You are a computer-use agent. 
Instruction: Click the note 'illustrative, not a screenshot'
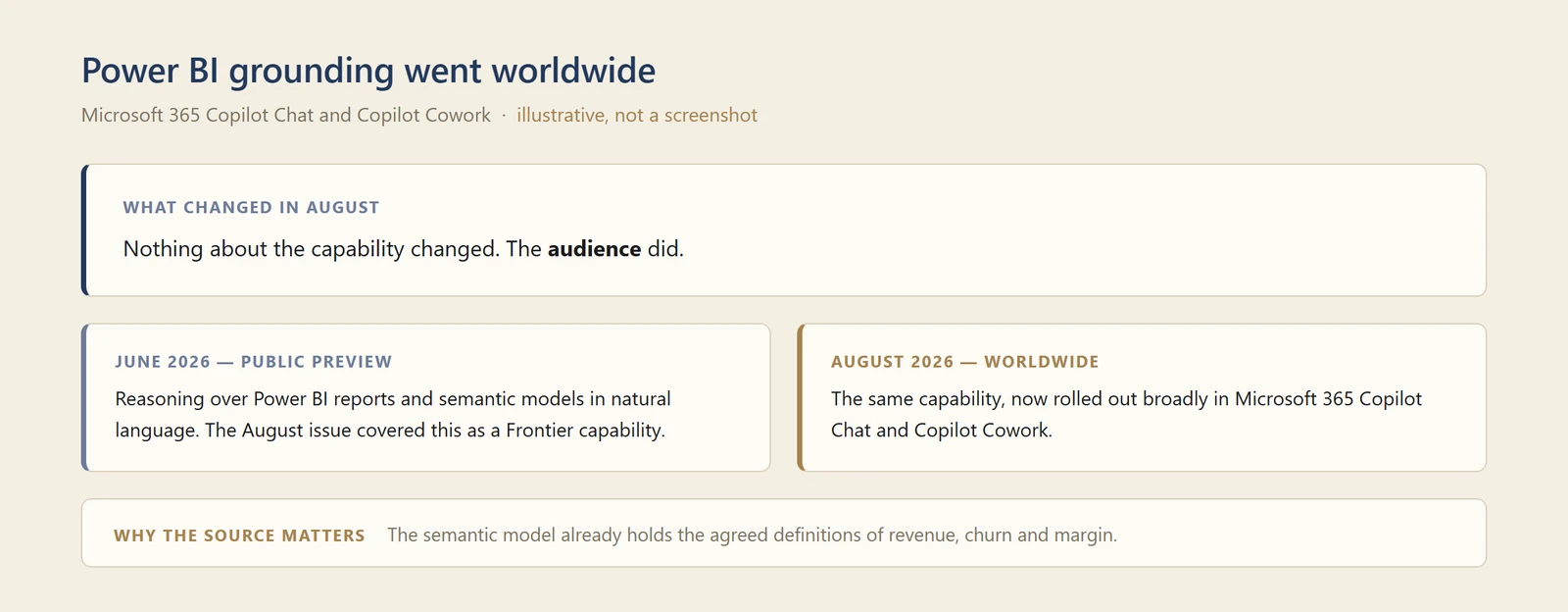[x=637, y=115]
